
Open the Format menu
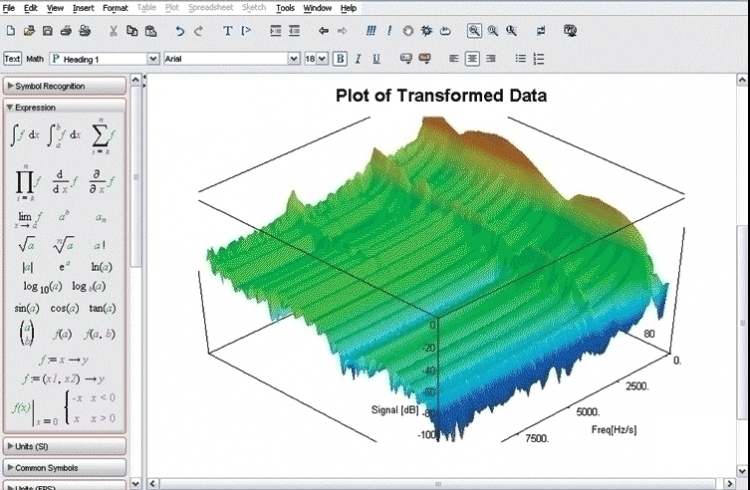115,8
